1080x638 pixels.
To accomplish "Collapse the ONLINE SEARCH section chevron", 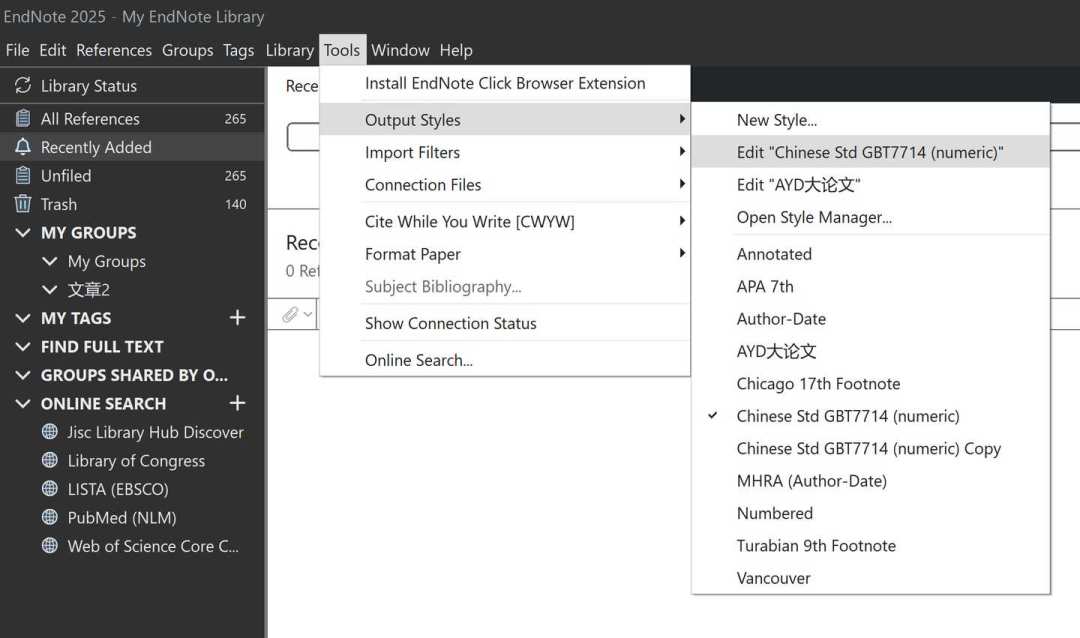I will pyautogui.click(x=23, y=403).
